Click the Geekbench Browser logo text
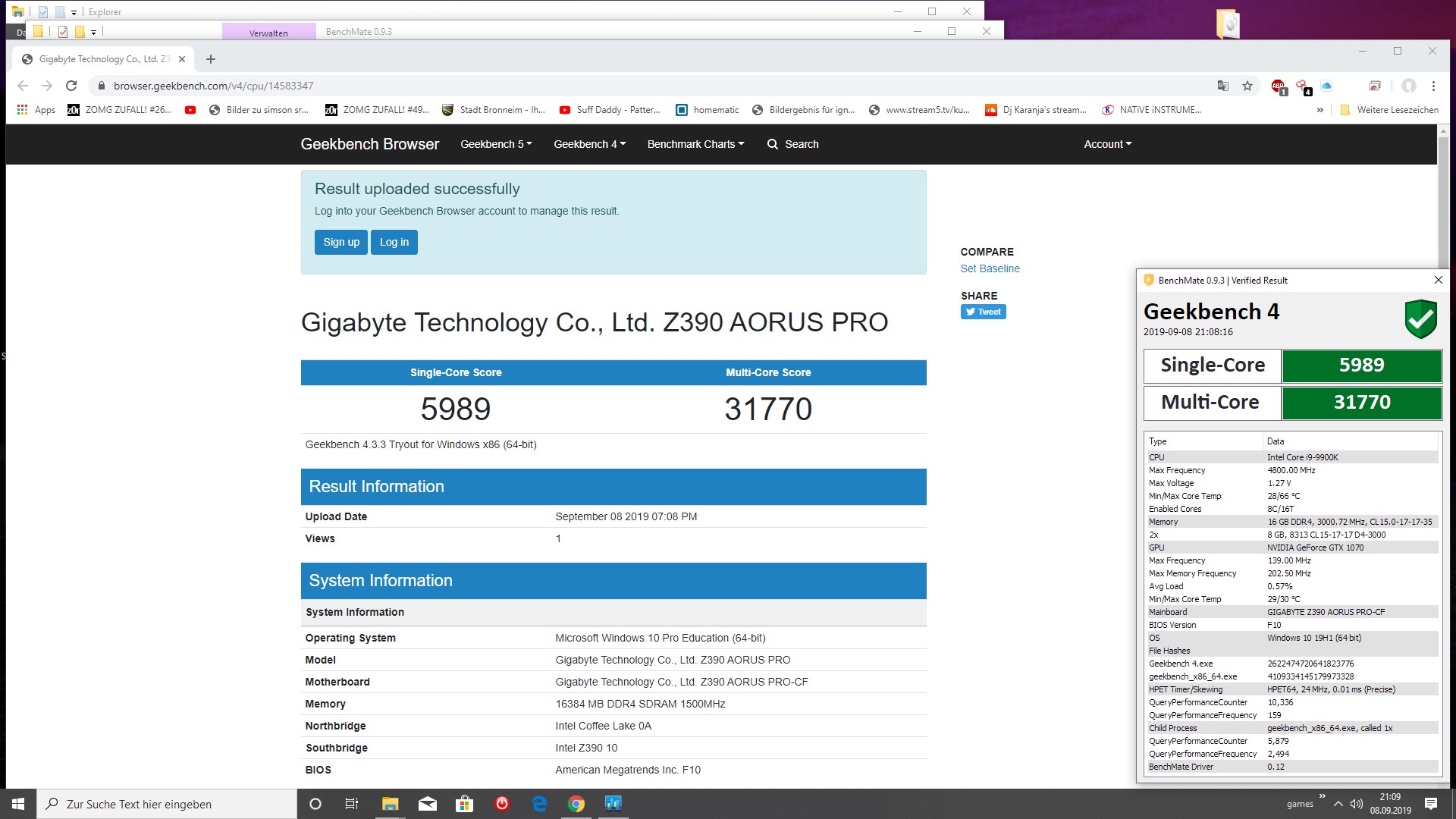 click(x=369, y=144)
